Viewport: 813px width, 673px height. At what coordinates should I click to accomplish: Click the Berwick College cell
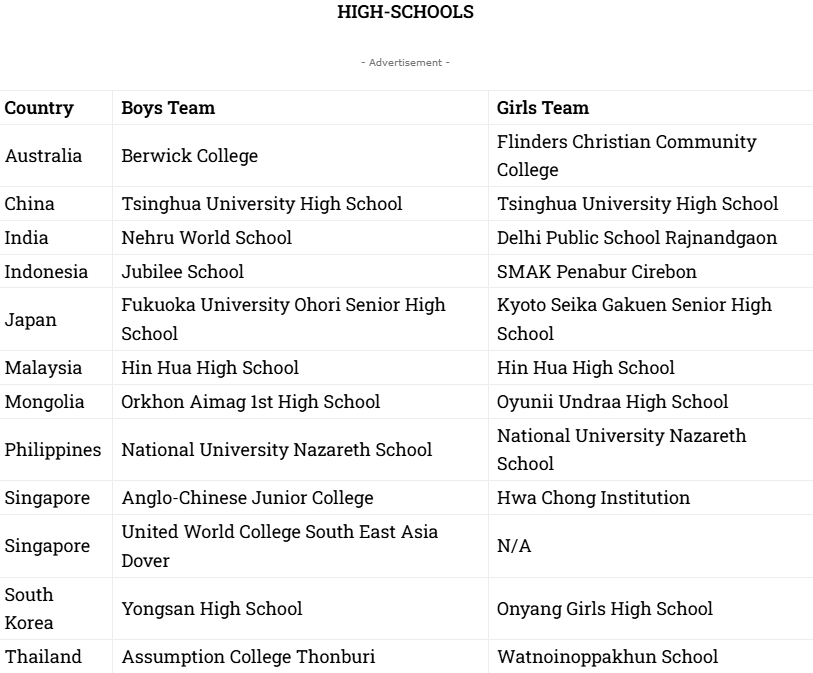tap(190, 156)
